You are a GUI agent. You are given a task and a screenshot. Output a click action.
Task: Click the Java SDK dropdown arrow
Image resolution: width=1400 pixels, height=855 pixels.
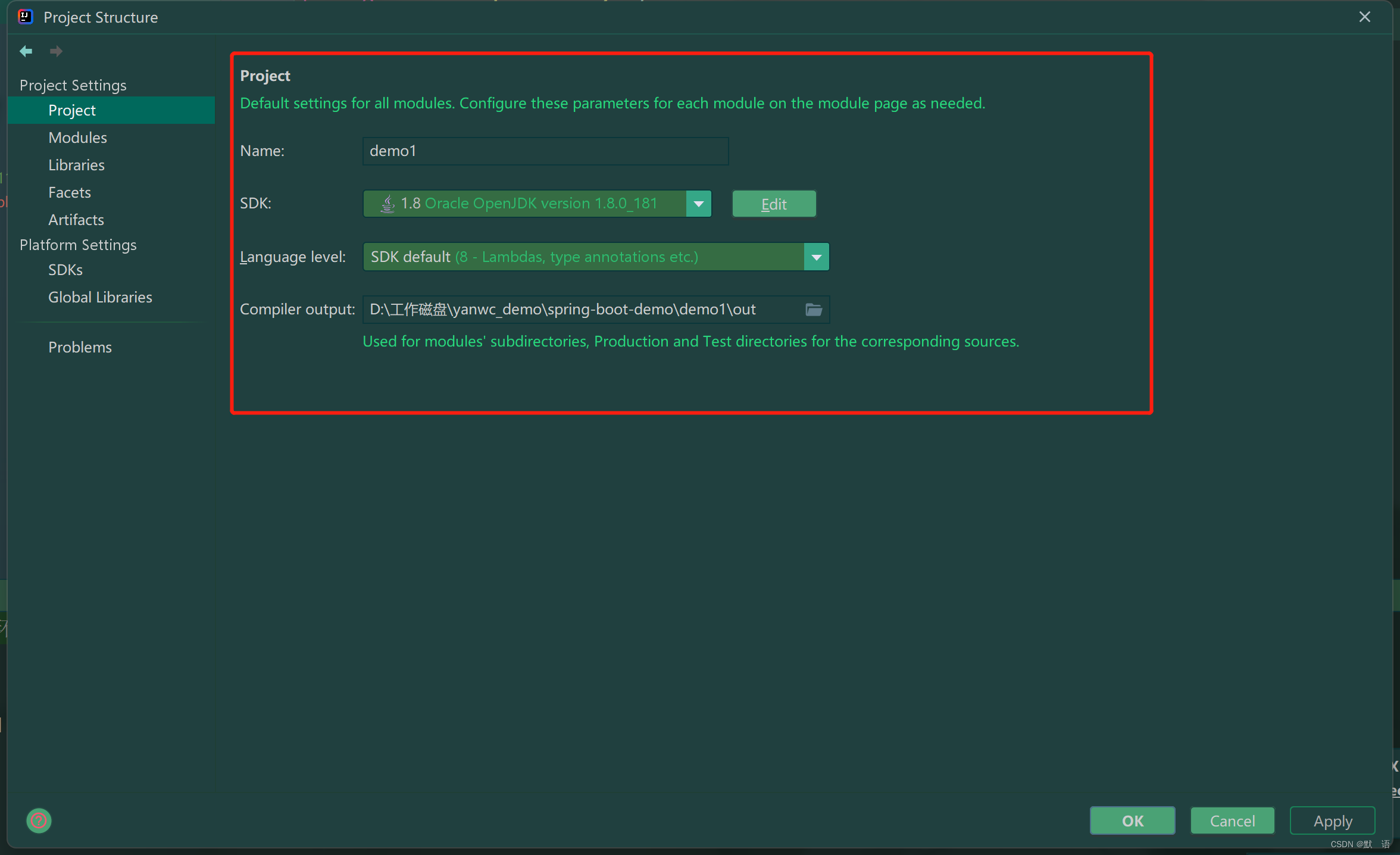(699, 204)
